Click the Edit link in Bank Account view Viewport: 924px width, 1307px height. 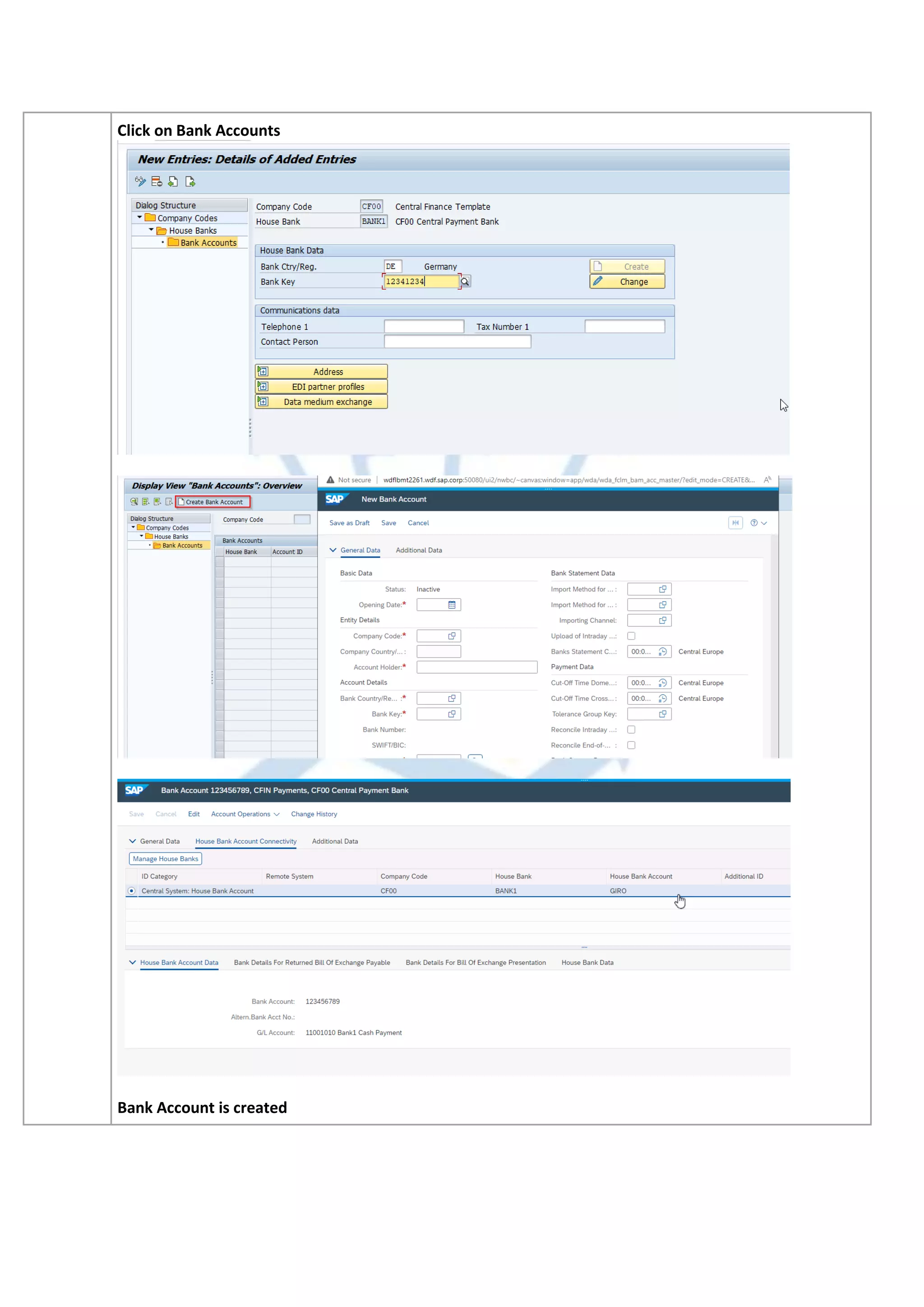click(x=194, y=814)
